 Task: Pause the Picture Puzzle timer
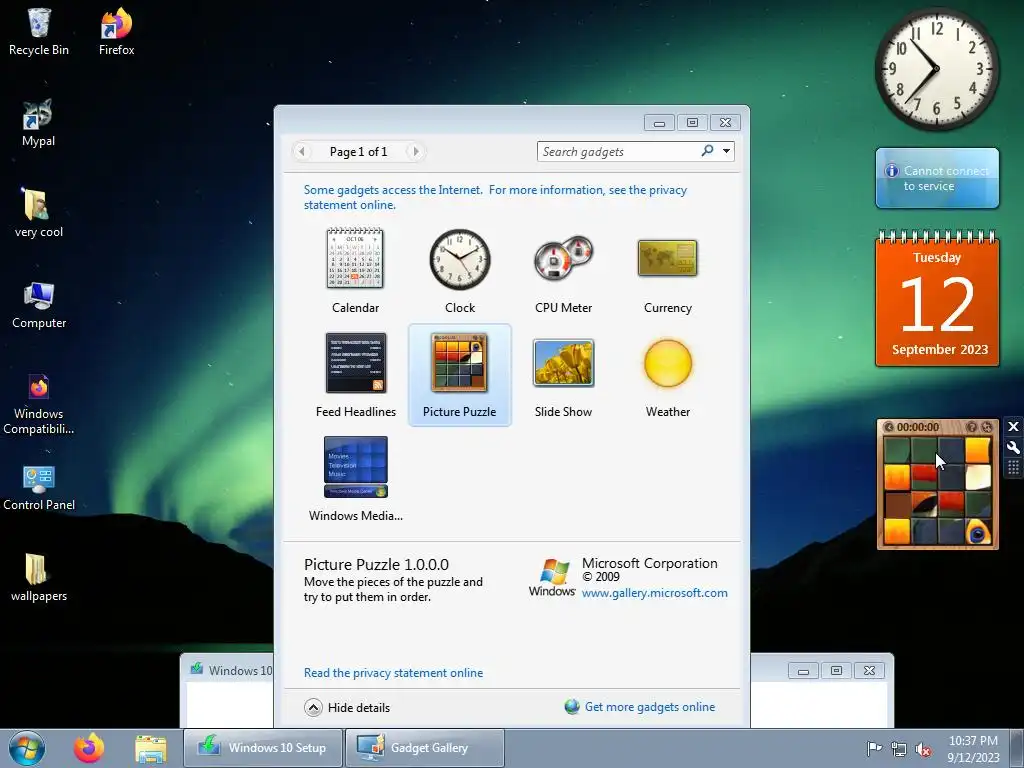889,427
